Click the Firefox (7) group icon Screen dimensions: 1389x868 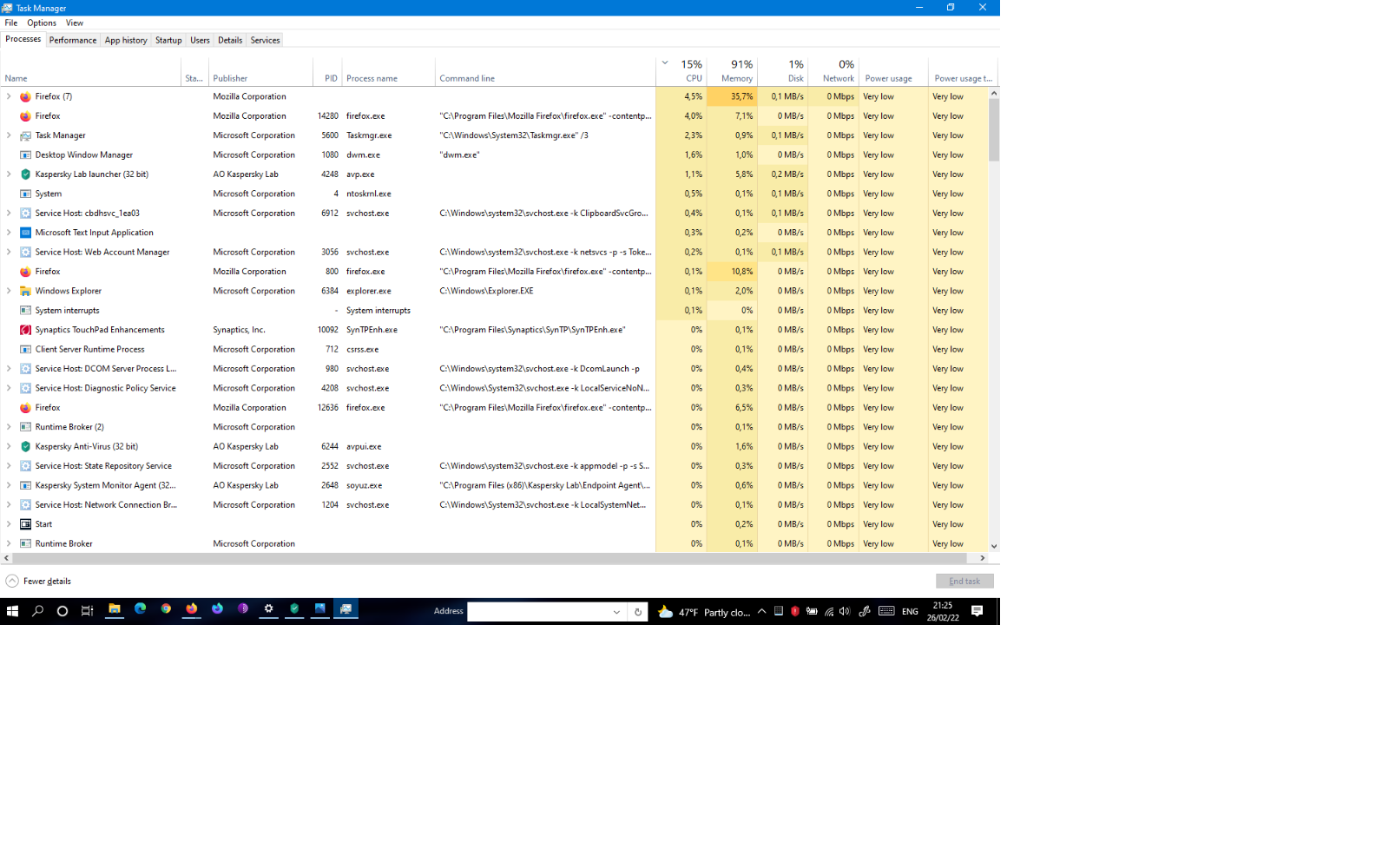[25, 96]
